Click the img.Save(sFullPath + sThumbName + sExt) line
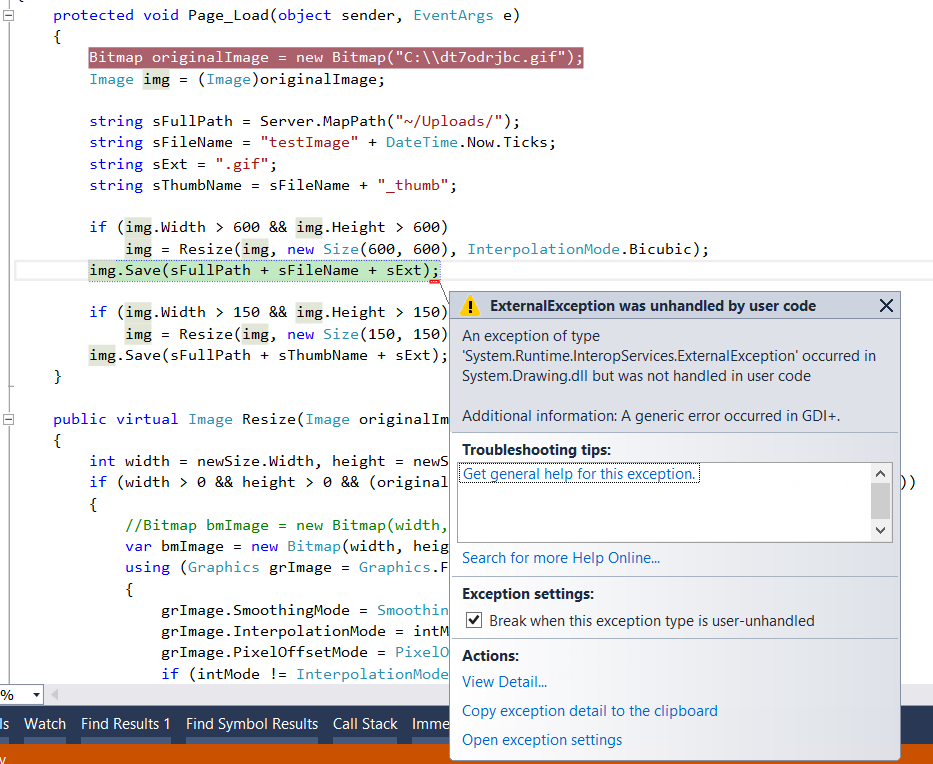Image resolution: width=933 pixels, height=764 pixels. 268,355
